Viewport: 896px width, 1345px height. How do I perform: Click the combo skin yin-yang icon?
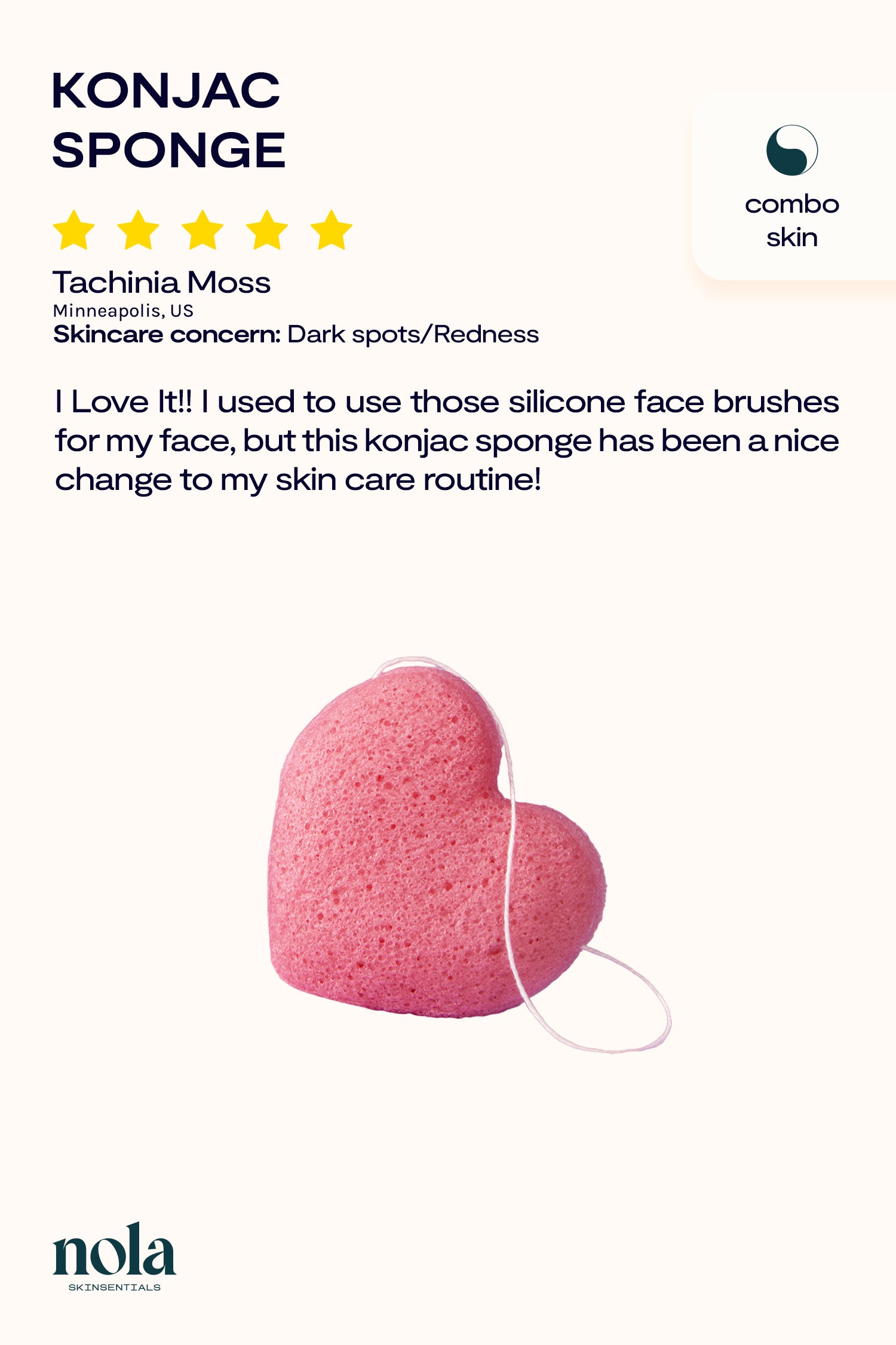click(791, 150)
